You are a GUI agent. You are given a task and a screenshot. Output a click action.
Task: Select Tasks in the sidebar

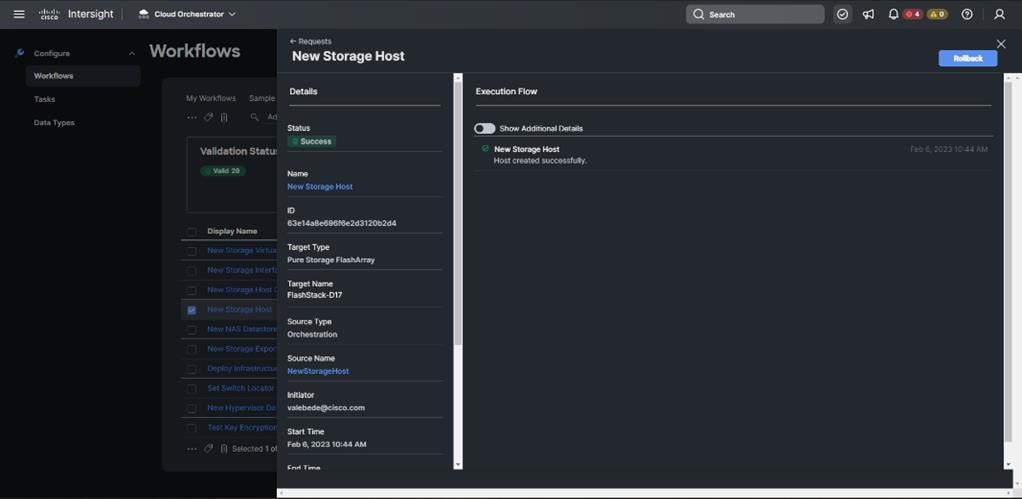pos(44,99)
